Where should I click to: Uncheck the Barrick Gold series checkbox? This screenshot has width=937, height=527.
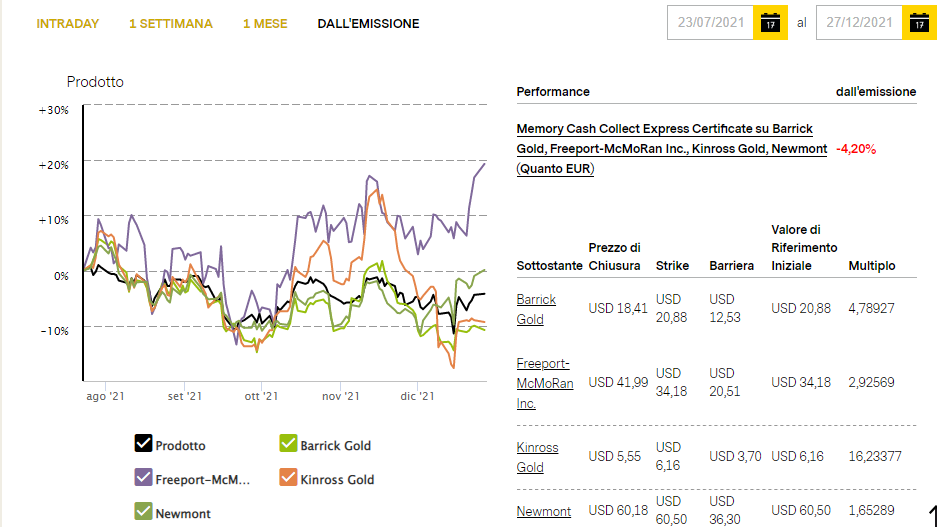coord(288,443)
